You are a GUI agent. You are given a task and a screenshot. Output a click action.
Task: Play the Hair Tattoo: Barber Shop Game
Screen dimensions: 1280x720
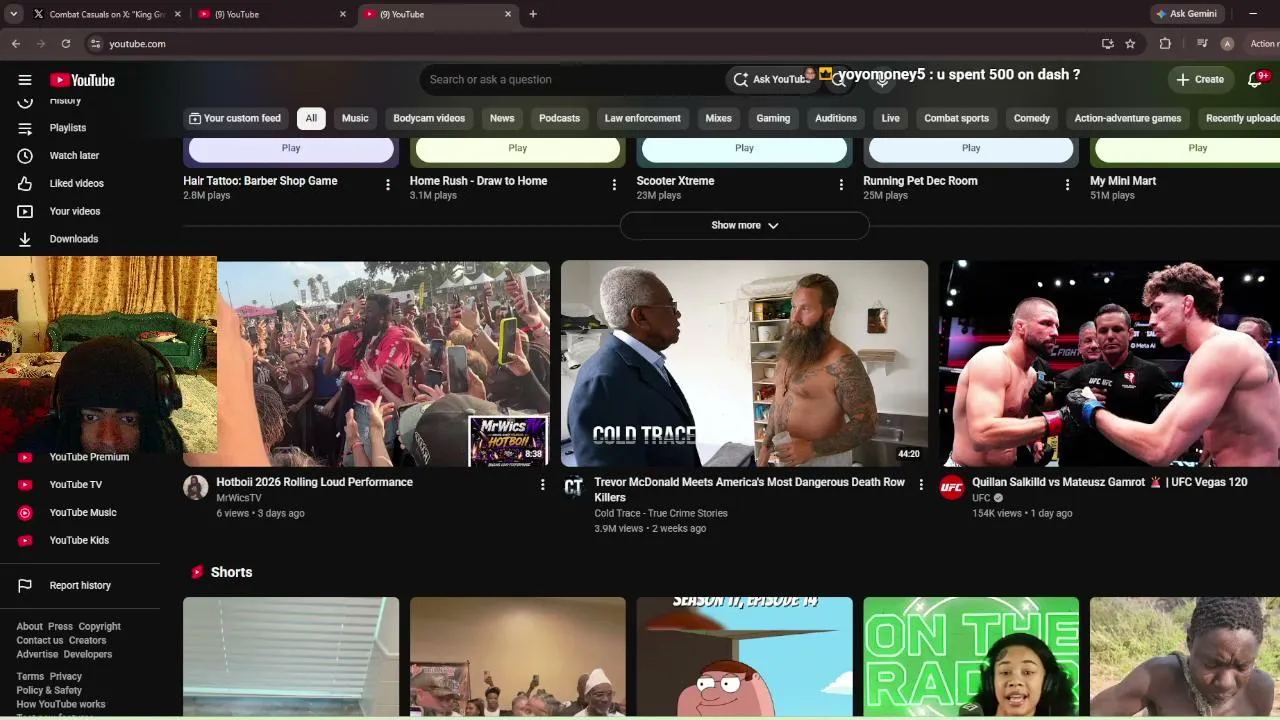[x=291, y=148]
